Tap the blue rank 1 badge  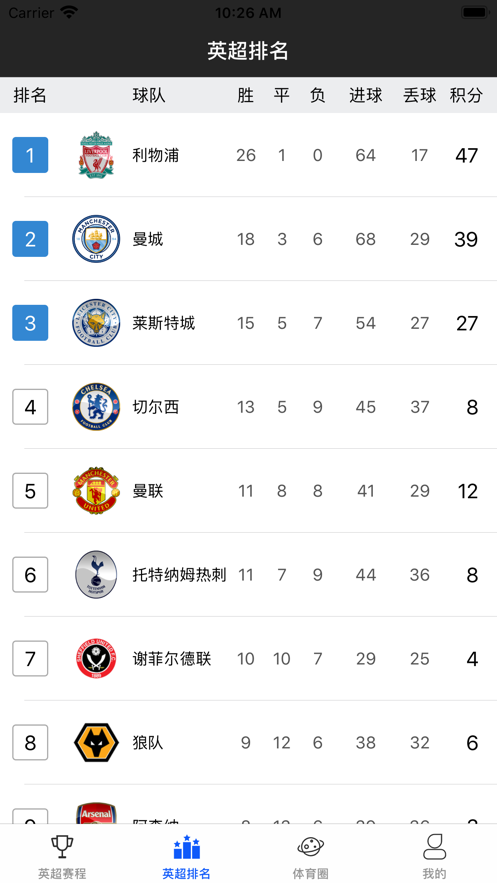coord(30,155)
